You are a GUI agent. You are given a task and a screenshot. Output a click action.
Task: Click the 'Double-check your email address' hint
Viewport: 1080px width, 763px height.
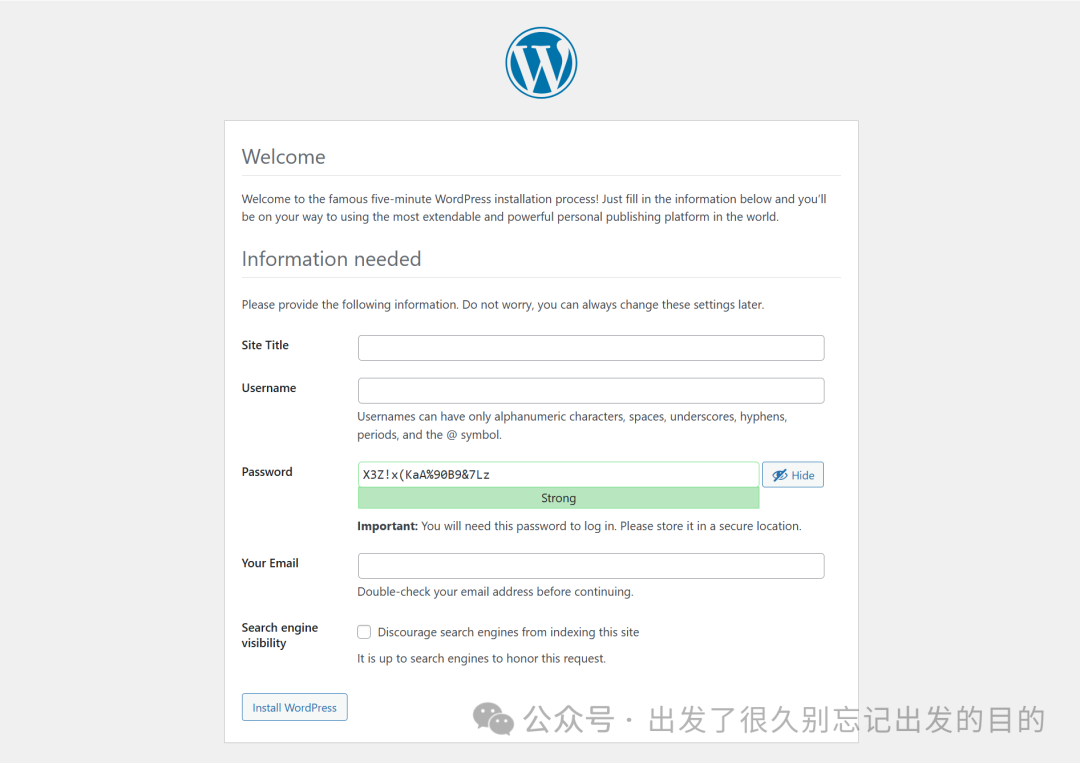pos(495,592)
